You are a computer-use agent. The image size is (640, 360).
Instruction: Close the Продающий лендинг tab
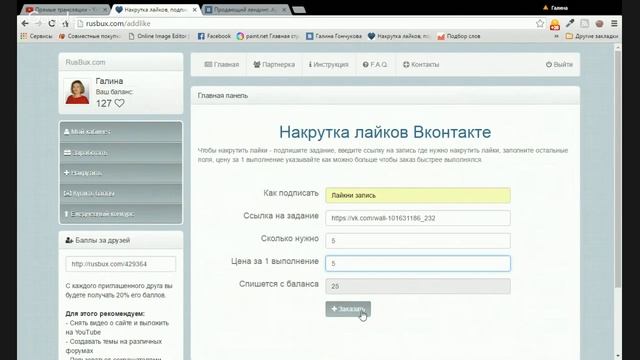[284, 9]
